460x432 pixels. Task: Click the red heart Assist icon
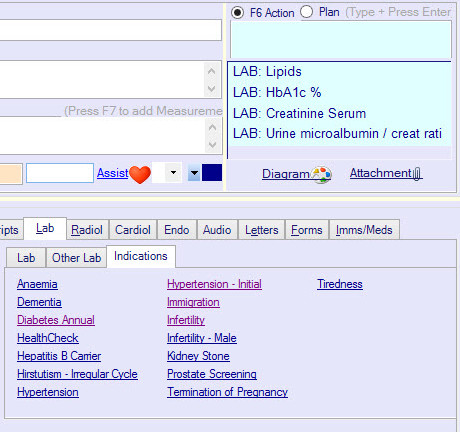(x=140, y=174)
